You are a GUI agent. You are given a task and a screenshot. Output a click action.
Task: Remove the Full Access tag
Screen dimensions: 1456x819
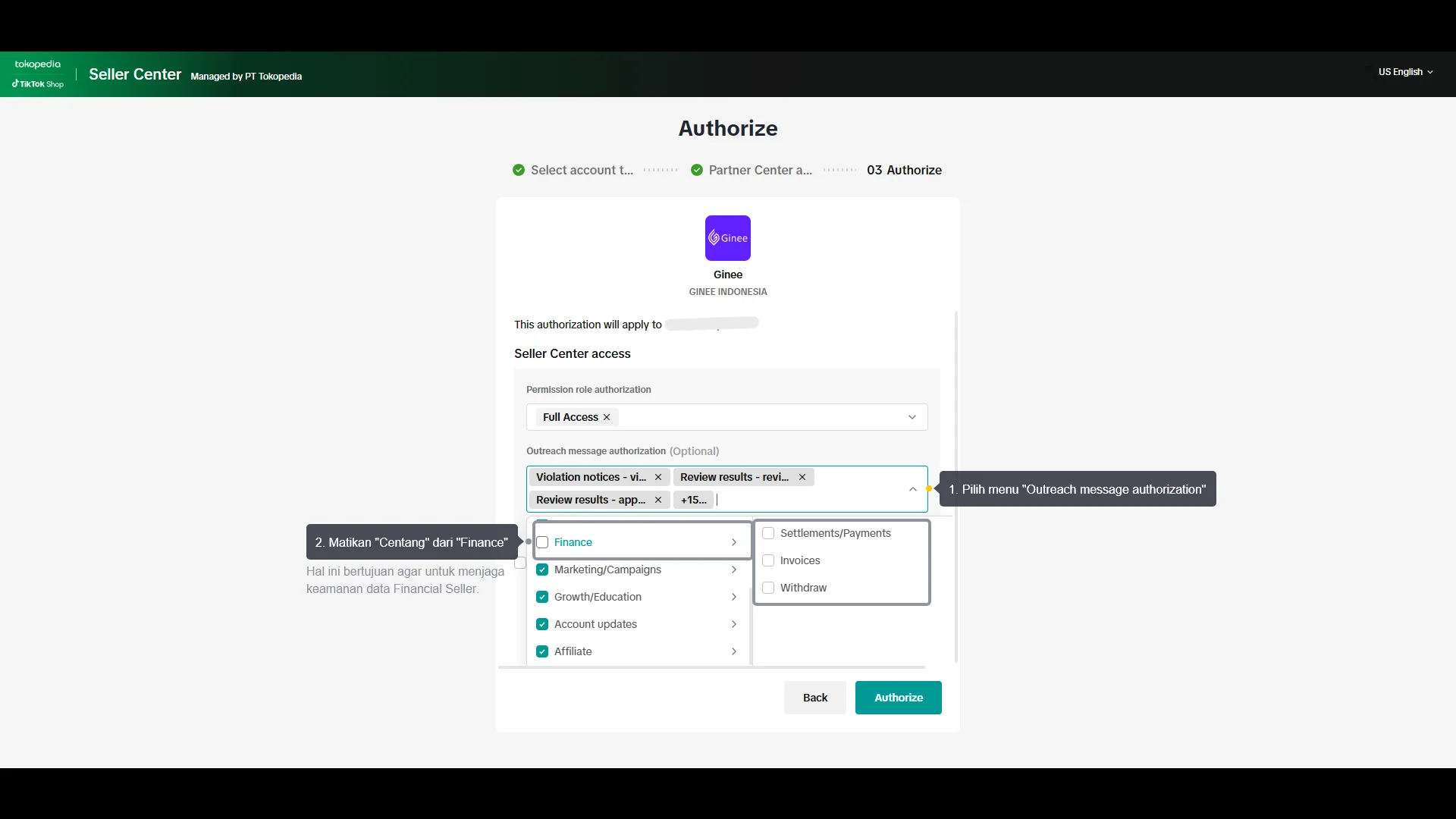(x=607, y=417)
